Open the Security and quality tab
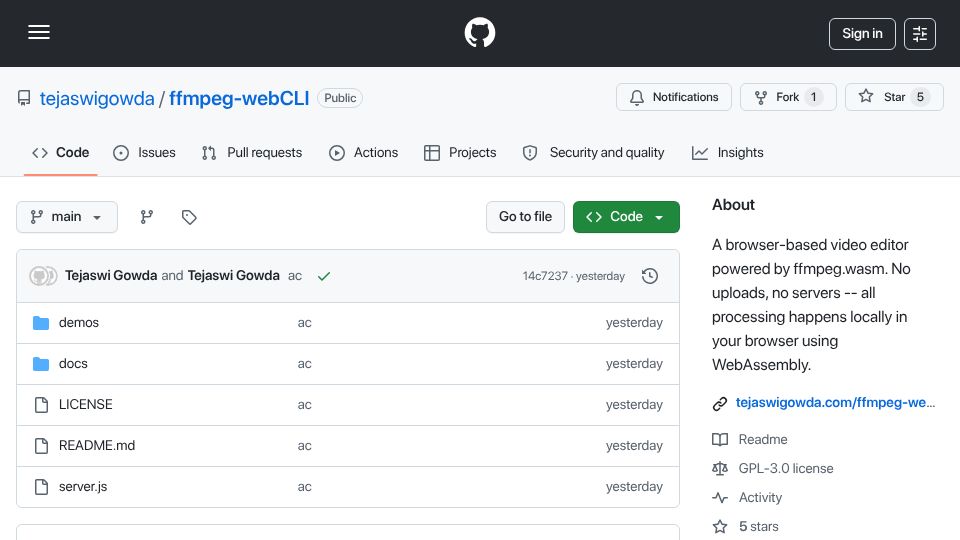This screenshot has width=960, height=540. [x=593, y=152]
